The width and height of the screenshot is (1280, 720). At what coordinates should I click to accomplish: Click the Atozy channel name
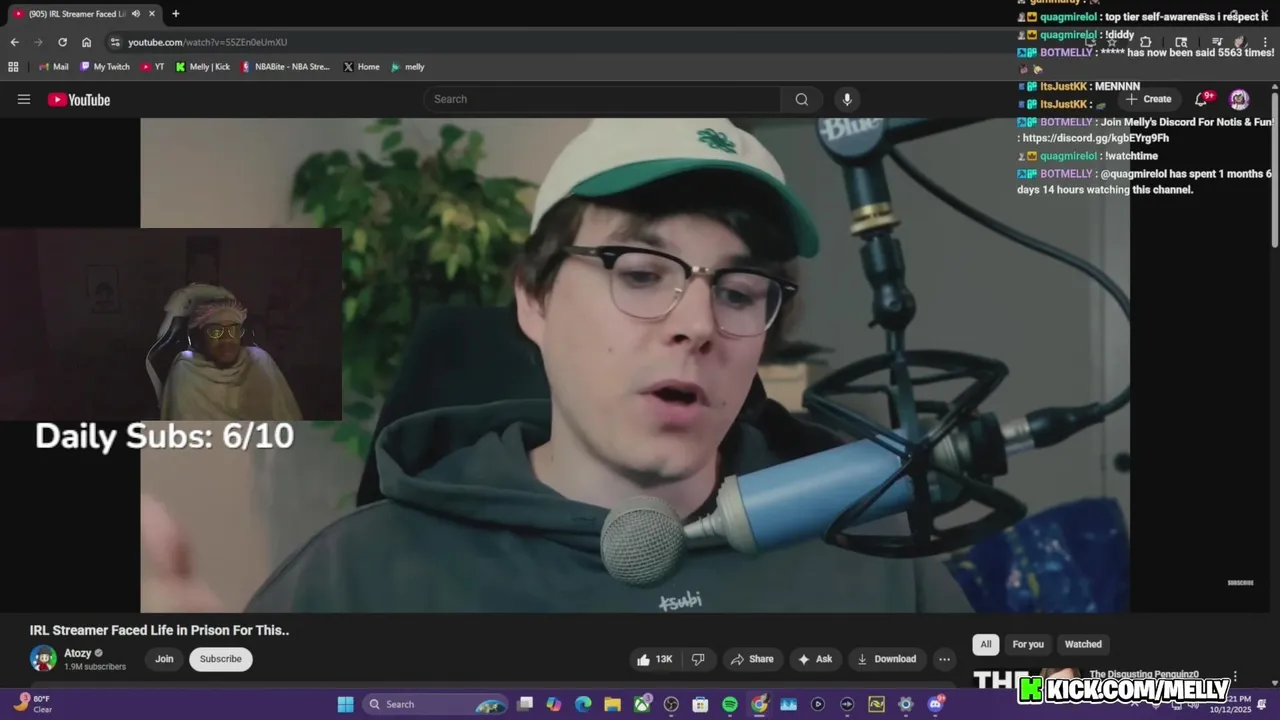click(78, 653)
